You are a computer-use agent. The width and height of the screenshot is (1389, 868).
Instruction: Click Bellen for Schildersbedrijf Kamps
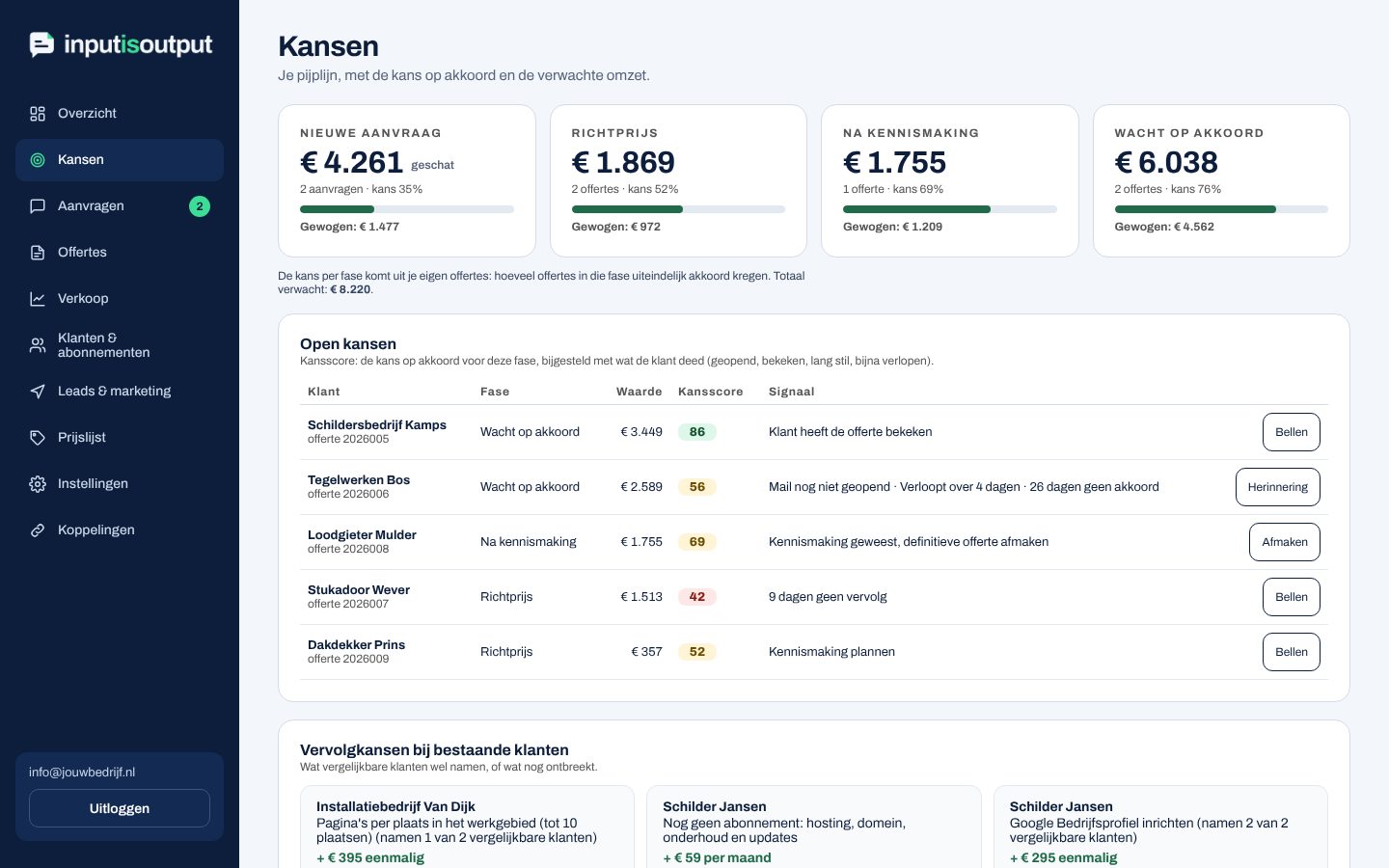1292,432
